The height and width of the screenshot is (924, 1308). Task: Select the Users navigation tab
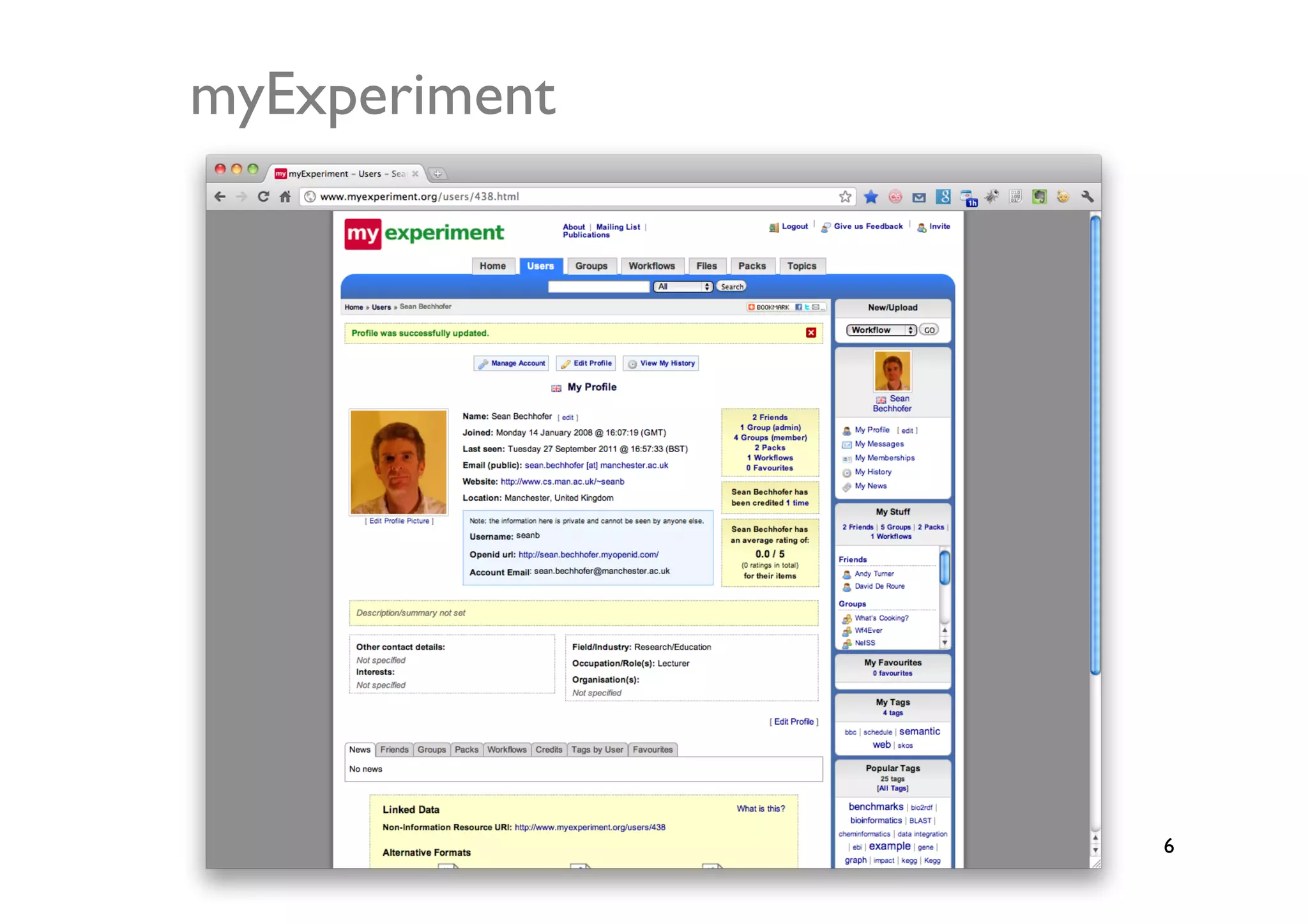[540, 266]
